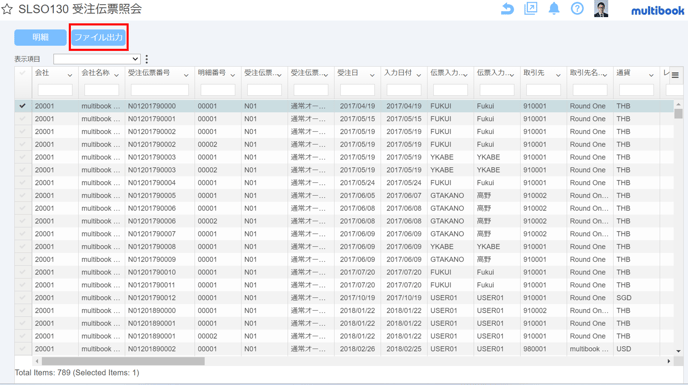This screenshot has height=385, width=688.
Task: Click the 受注伝票番号 filter input field
Action: pos(160,90)
